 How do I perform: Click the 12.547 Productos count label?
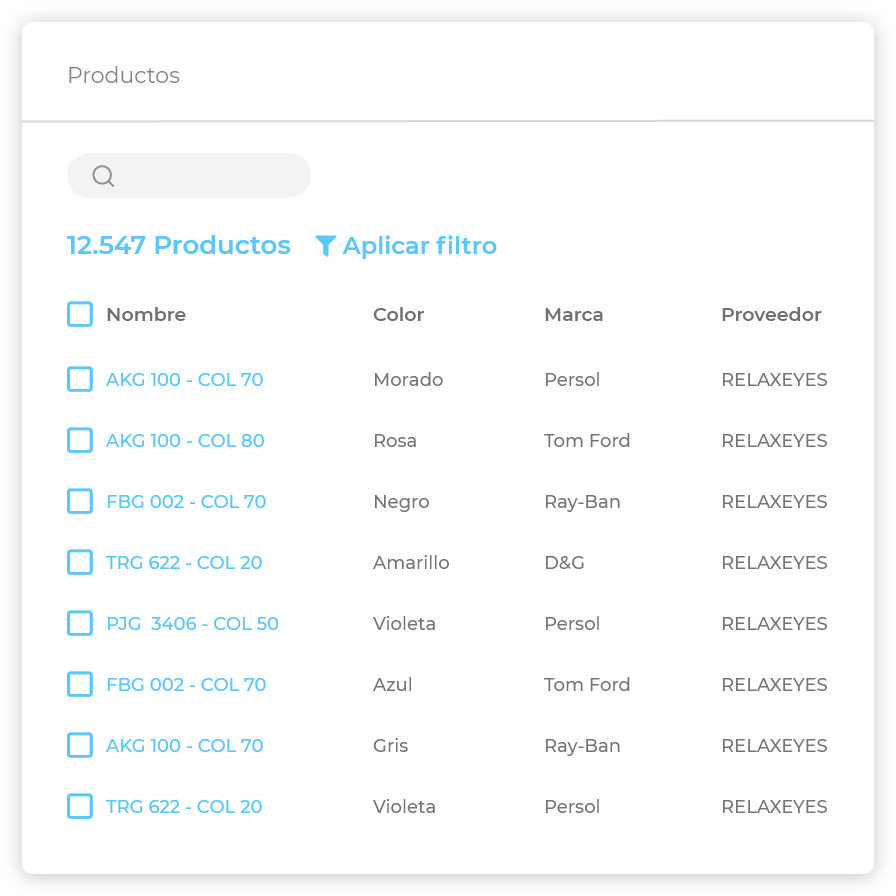pyautogui.click(x=178, y=246)
